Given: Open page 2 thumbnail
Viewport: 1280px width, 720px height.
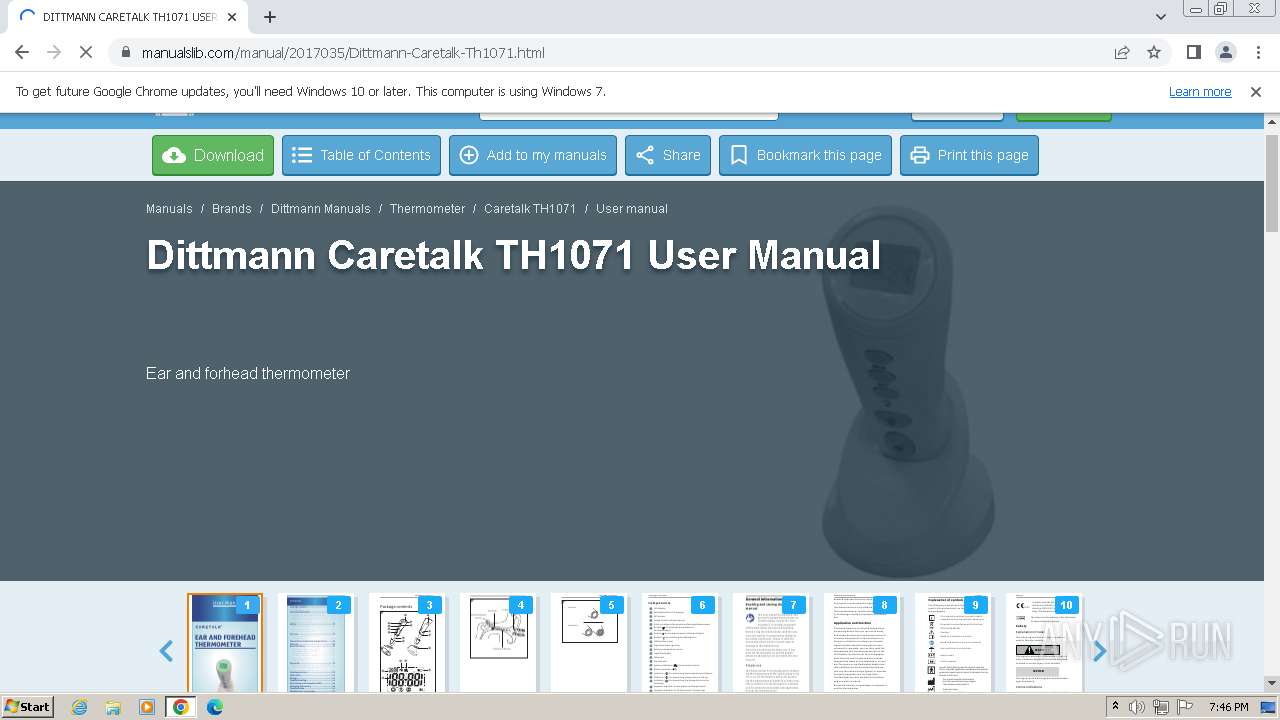Looking at the screenshot, I should pyautogui.click(x=316, y=643).
